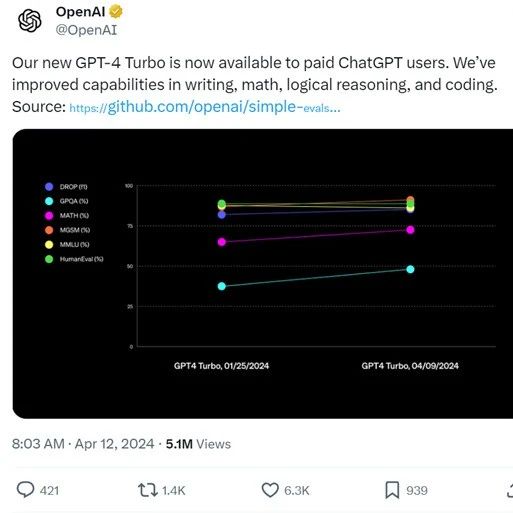Click the 421 replies count
Viewport: 513px width, 513px height.
coord(49,491)
